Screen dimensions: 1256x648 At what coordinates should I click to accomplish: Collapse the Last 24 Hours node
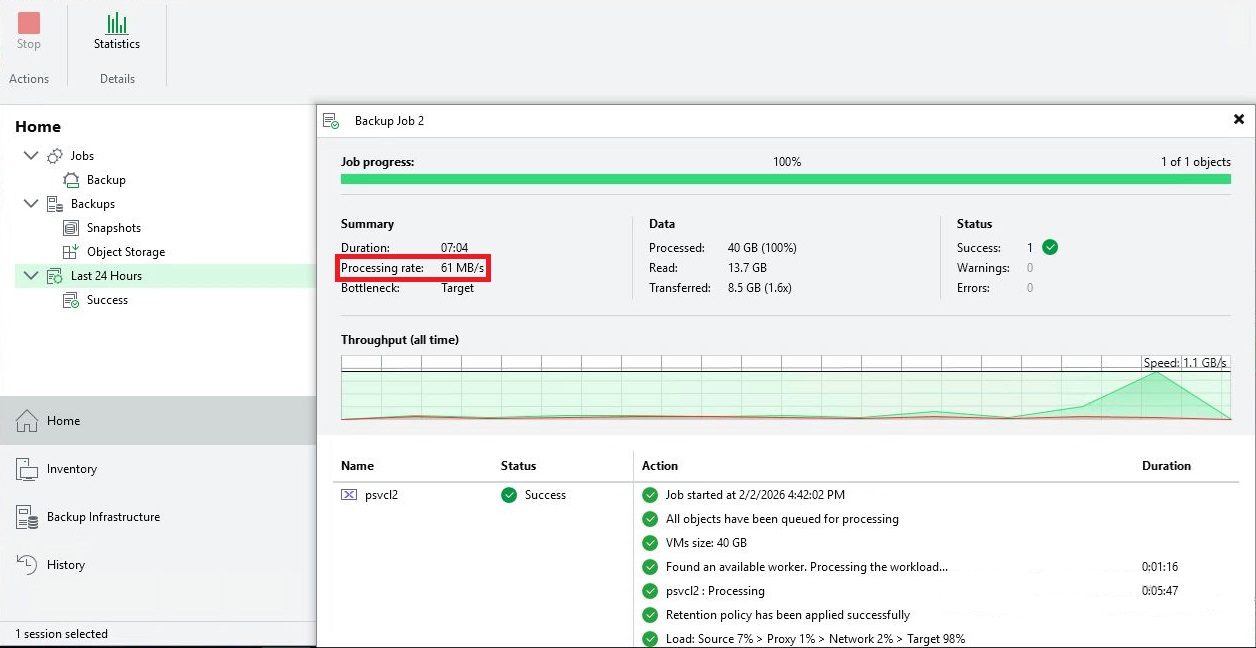point(31,276)
